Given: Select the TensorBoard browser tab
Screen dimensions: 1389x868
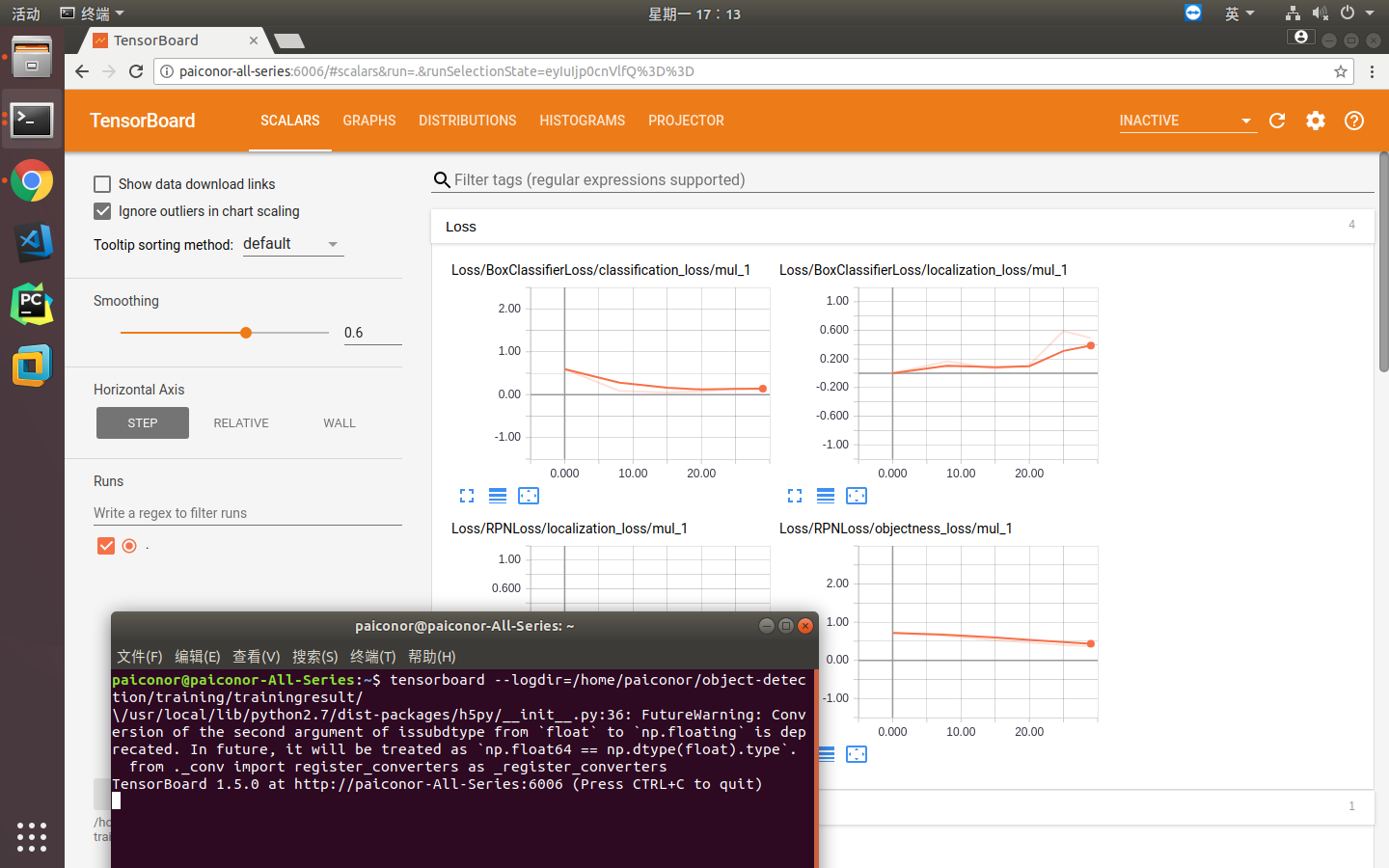Looking at the screenshot, I should (174, 41).
